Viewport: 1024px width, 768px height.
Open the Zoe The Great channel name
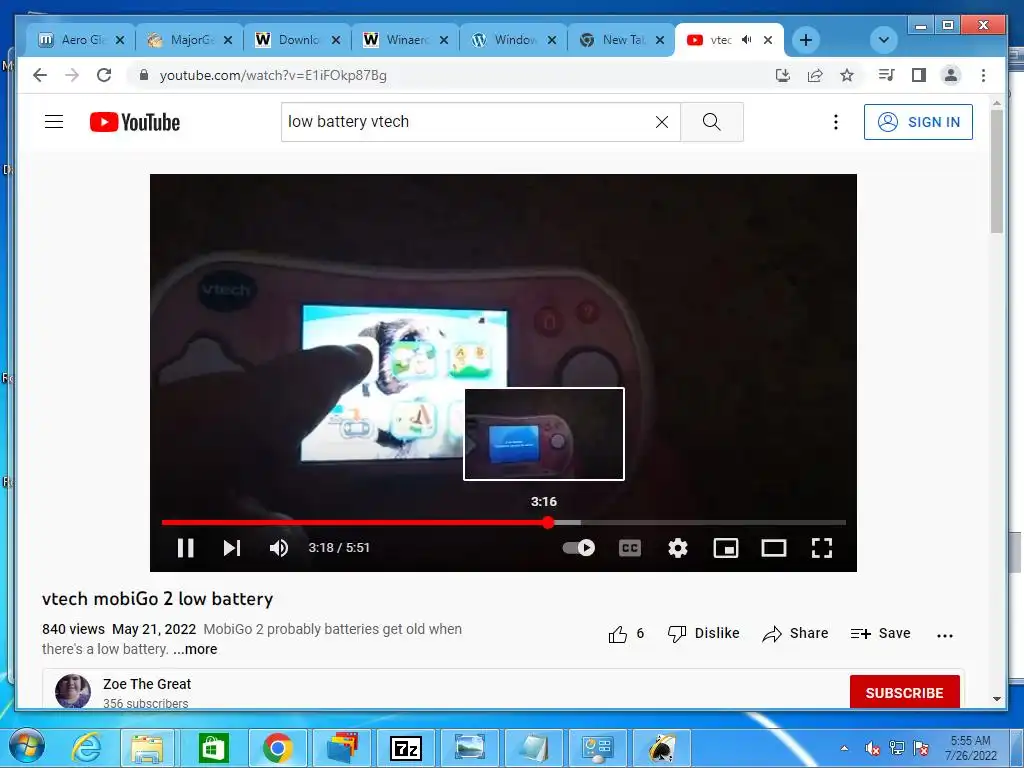click(147, 684)
